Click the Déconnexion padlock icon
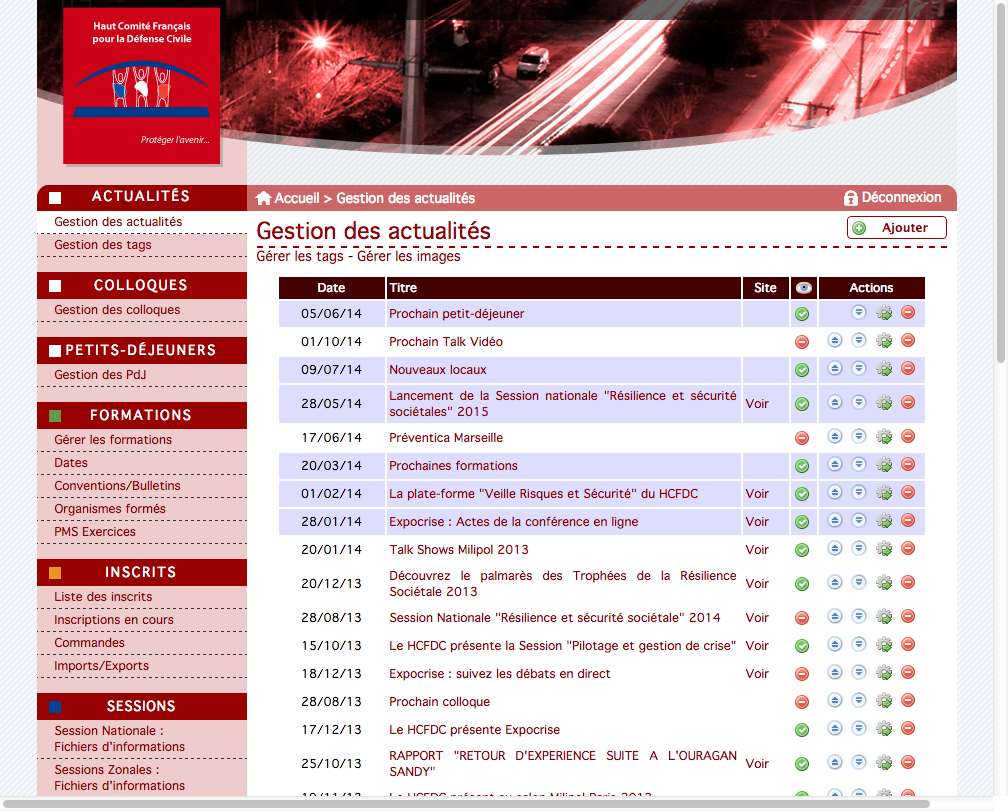 pos(850,198)
